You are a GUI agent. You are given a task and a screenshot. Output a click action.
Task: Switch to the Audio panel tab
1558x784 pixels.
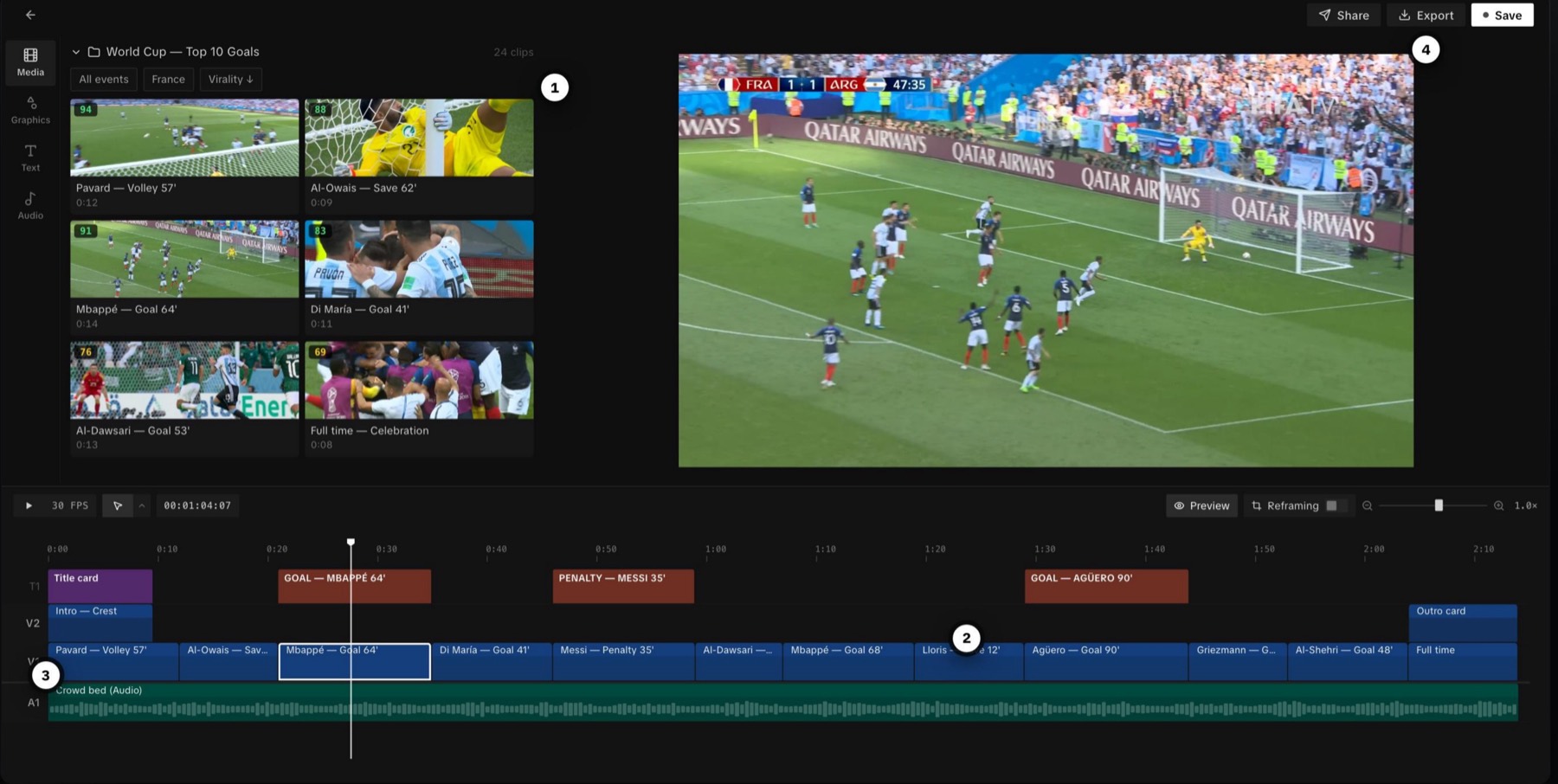click(30, 205)
